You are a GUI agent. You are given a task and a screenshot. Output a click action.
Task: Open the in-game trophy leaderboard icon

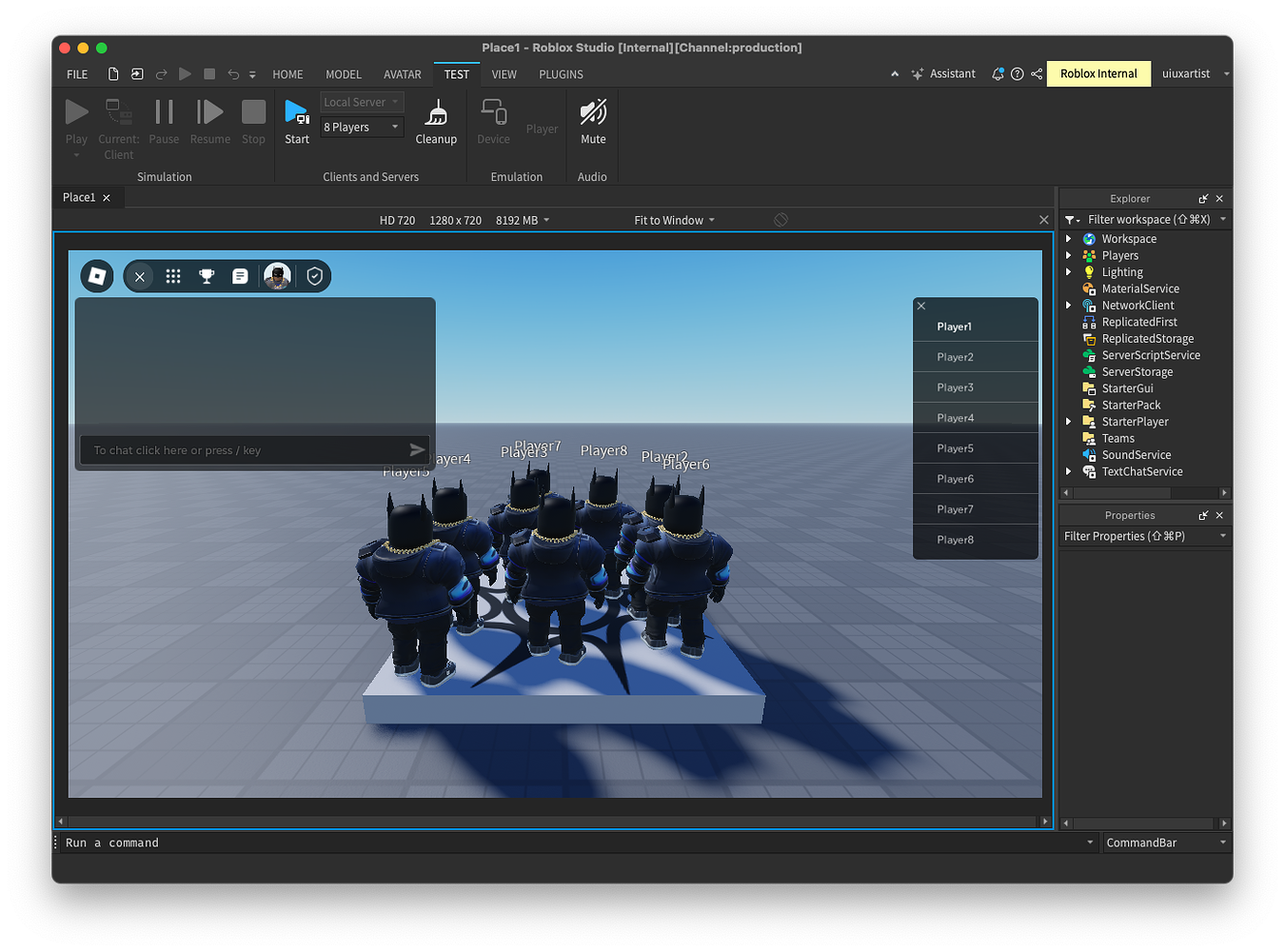coord(207,276)
